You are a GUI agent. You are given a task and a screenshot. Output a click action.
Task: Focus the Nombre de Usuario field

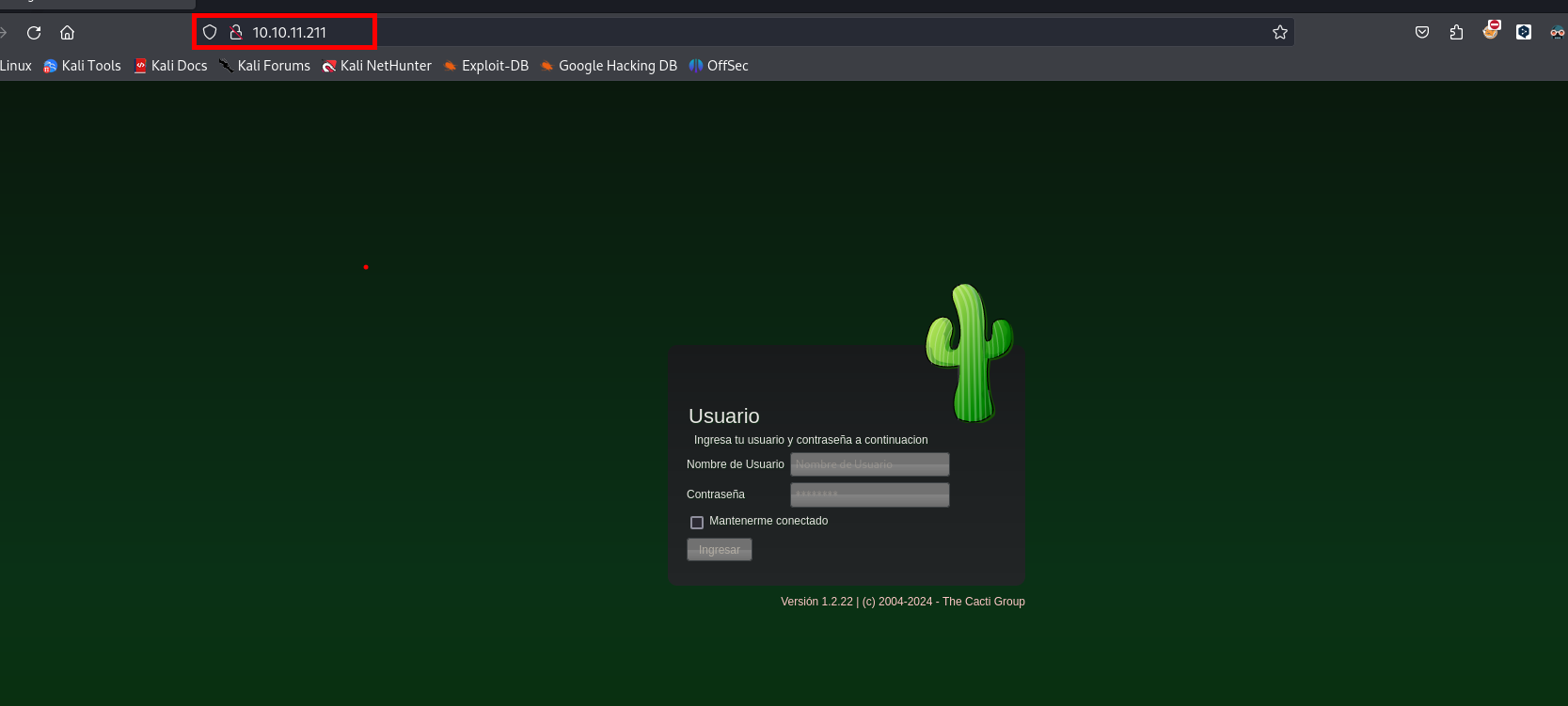coord(869,464)
